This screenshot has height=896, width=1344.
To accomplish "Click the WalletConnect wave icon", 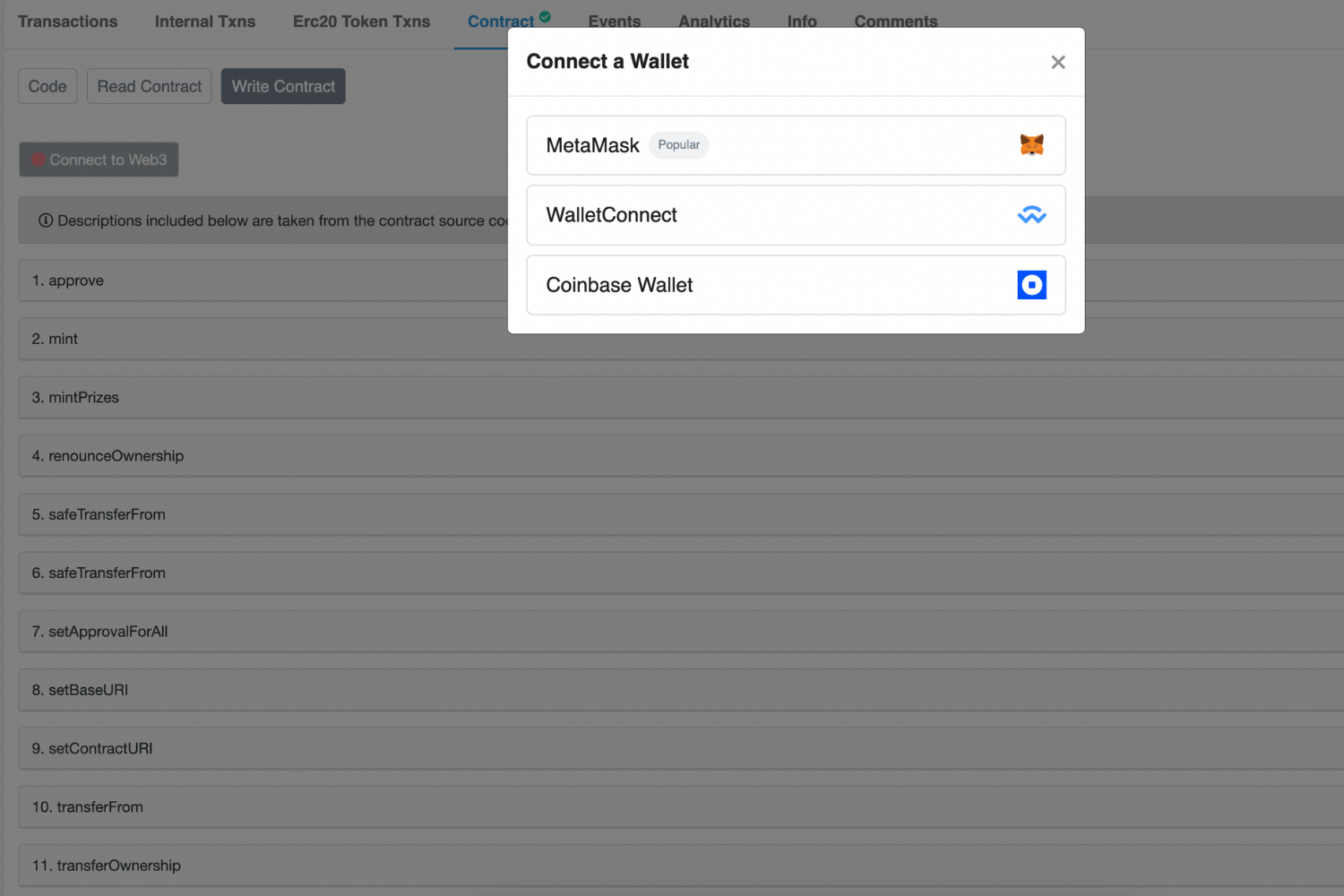I will click(1031, 215).
